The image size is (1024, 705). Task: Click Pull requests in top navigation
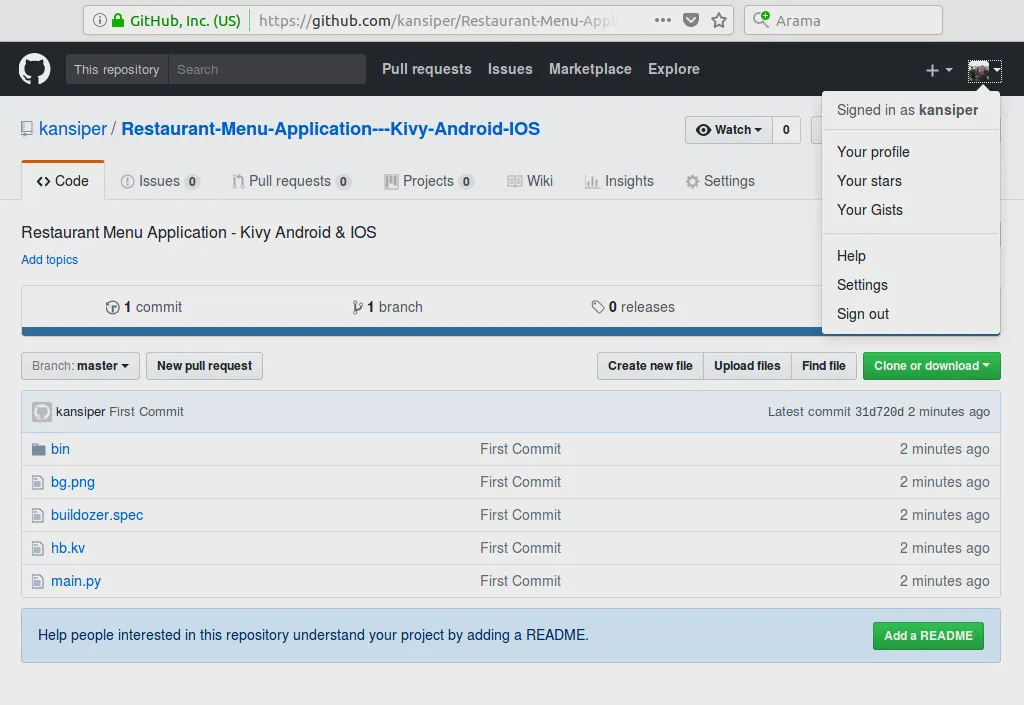[x=426, y=69]
